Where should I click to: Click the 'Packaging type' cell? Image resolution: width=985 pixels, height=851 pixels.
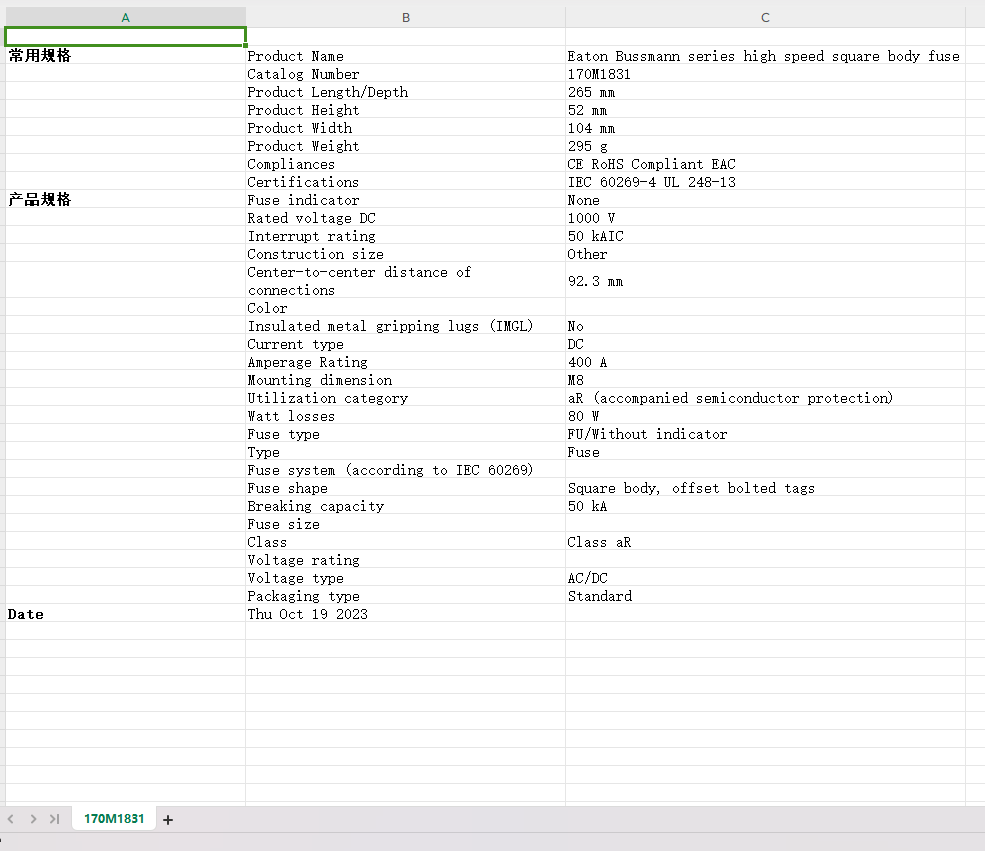click(x=406, y=596)
